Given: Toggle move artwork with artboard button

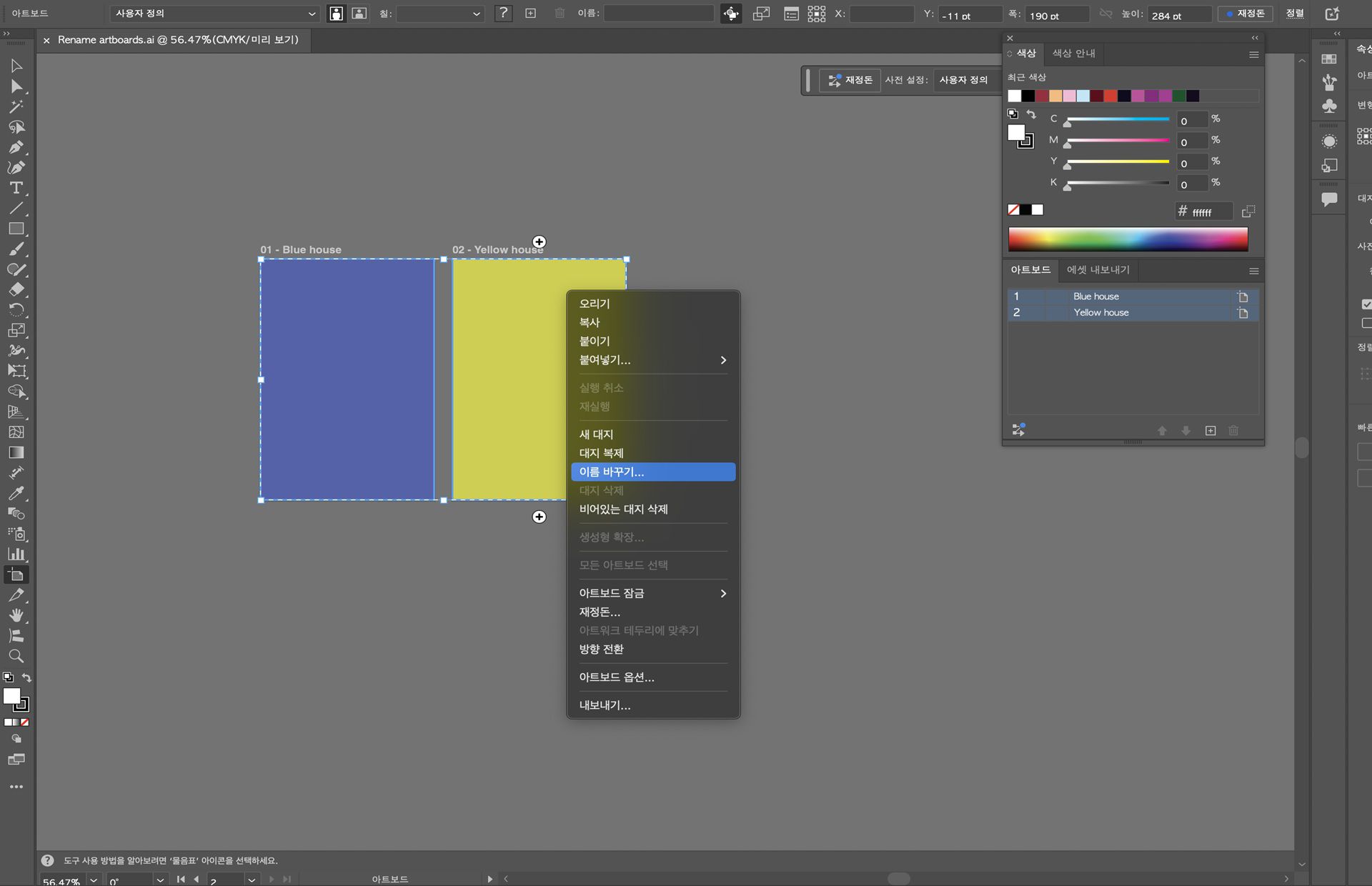Looking at the screenshot, I should [731, 14].
